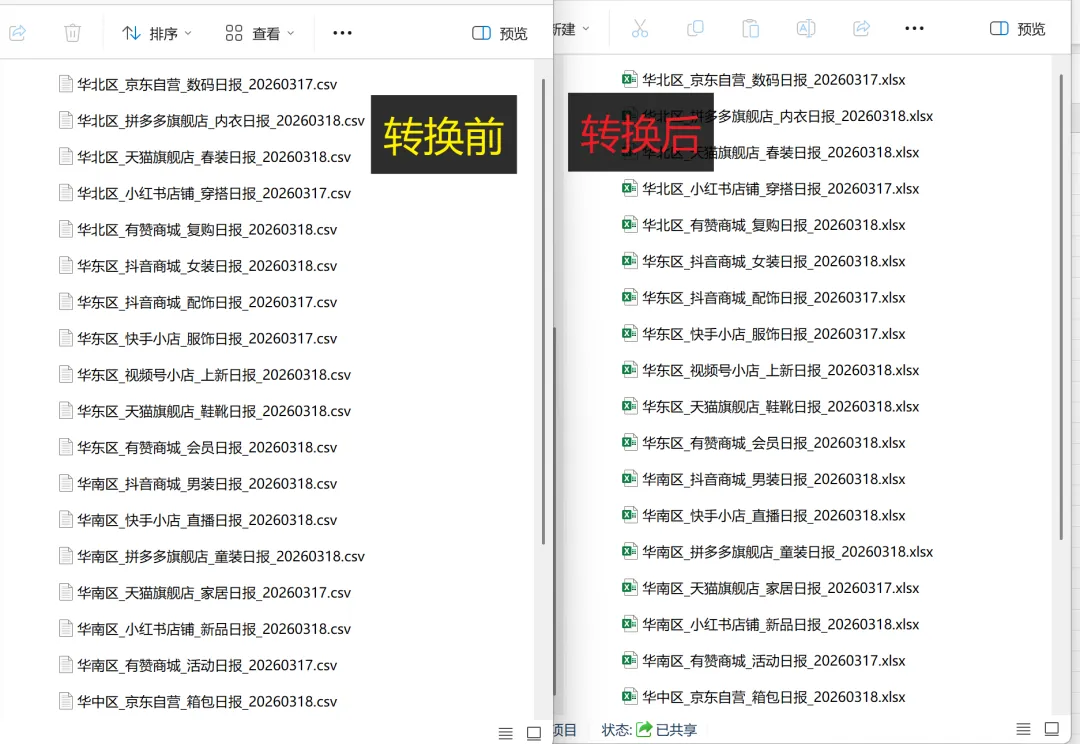Click Excel icon of 华东区_抖音商城_女装日报 xlsx
Screen dimensions: 1080x744
[x=629, y=261]
